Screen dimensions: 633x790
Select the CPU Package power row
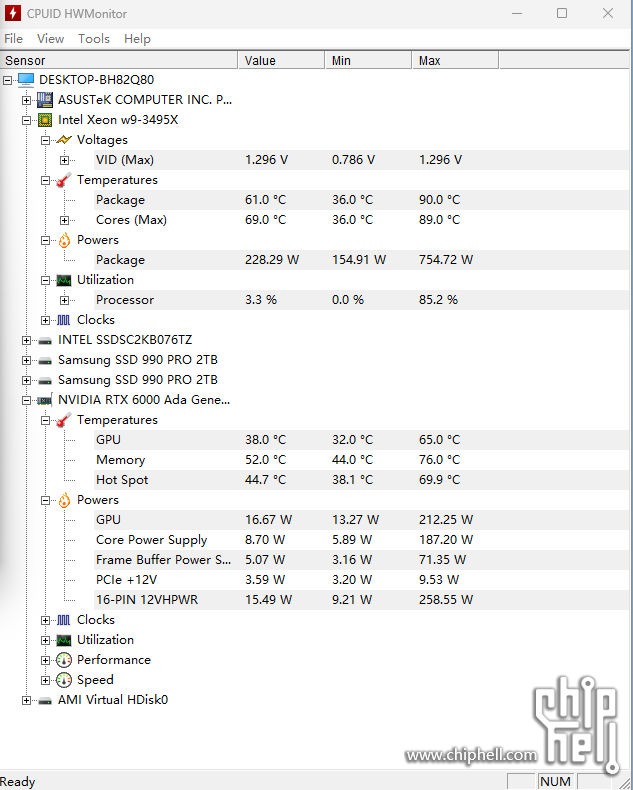click(362, 260)
